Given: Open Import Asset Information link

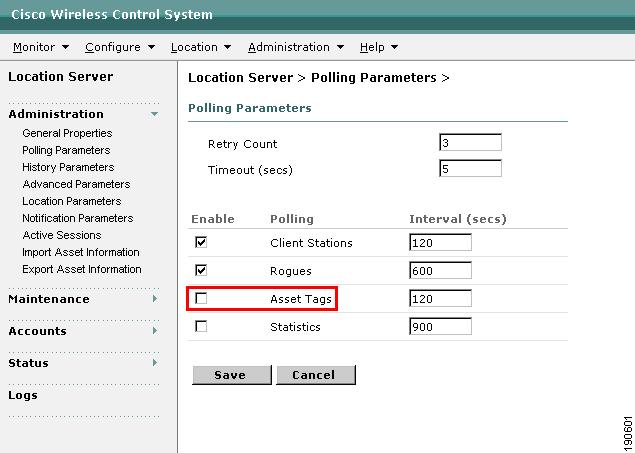Looking at the screenshot, I should (x=81, y=252).
